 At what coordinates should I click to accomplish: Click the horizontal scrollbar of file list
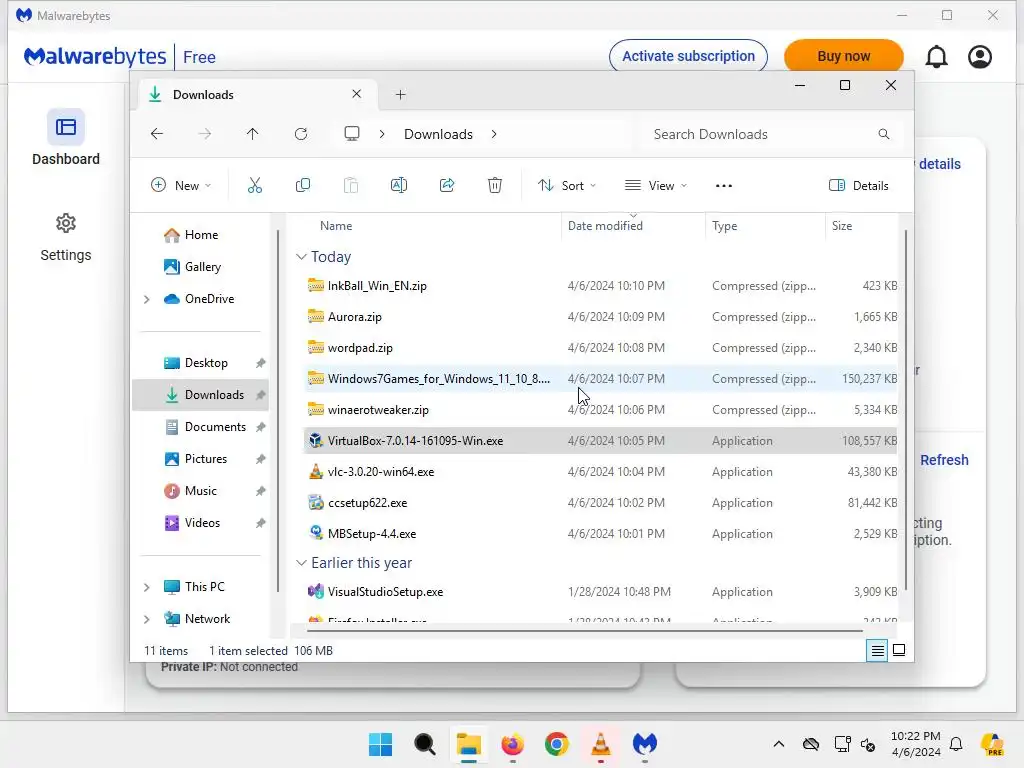[x=584, y=631]
